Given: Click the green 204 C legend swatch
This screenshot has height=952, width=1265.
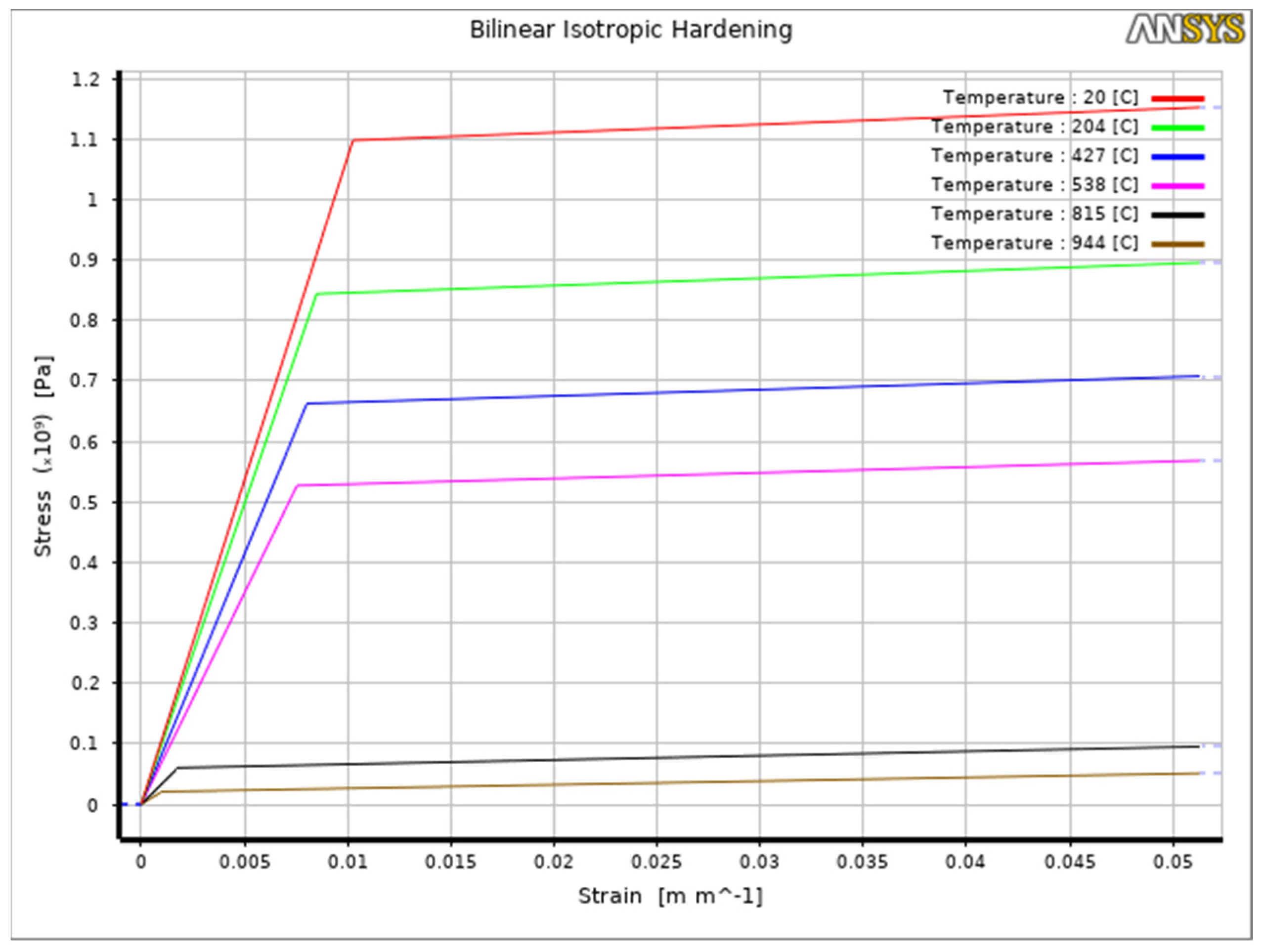Looking at the screenshot, I should coord(1178,128).
